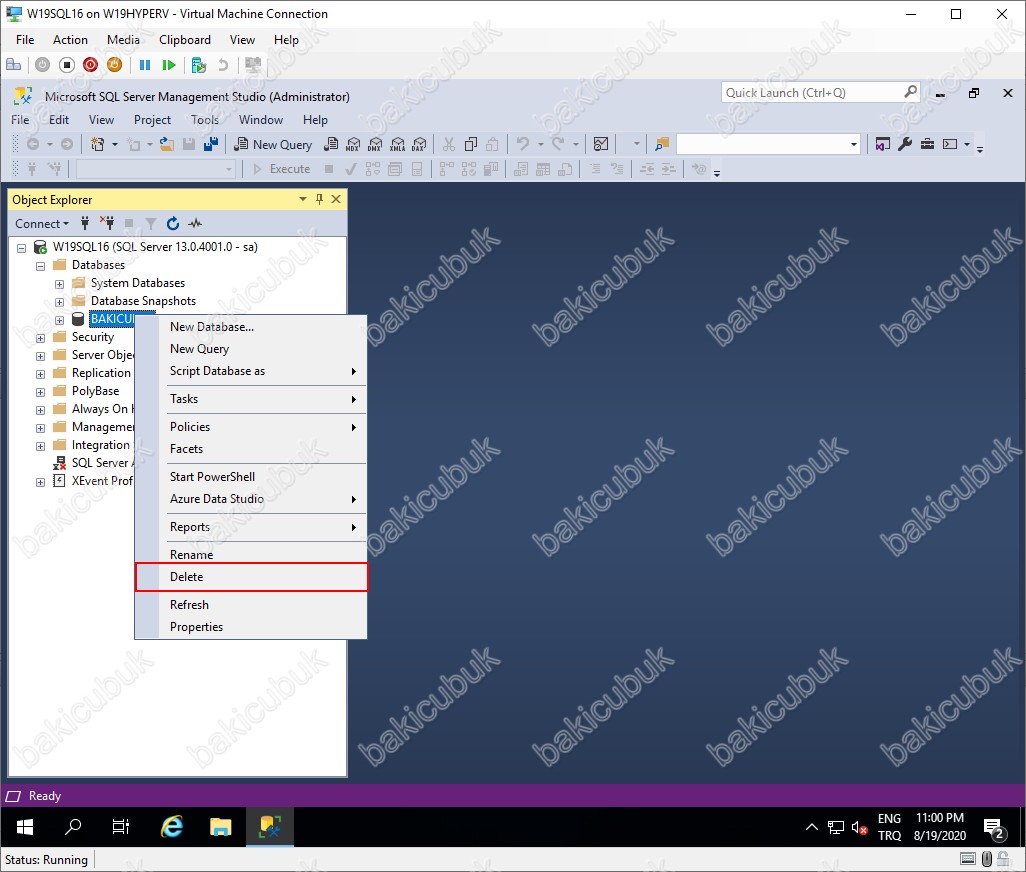Click the Activity Monitor pulse icon
Screen dimensions: 1026x872
[195, 224]
